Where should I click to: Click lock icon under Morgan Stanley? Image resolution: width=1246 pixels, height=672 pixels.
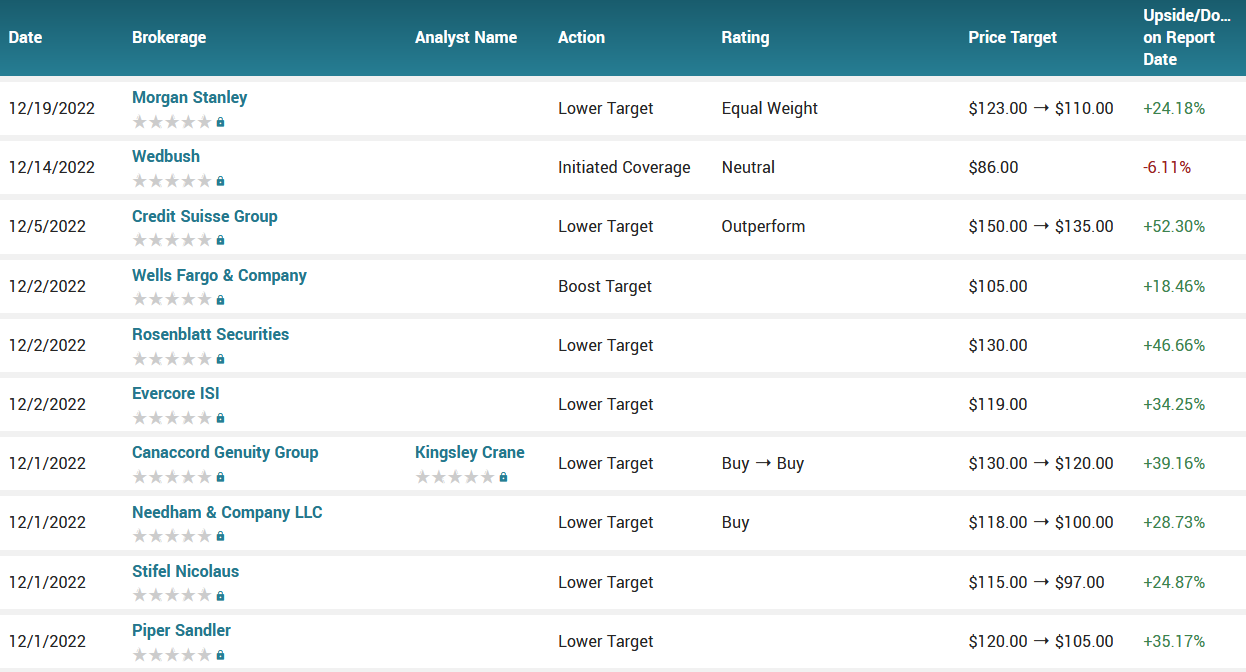pos(220,122)
